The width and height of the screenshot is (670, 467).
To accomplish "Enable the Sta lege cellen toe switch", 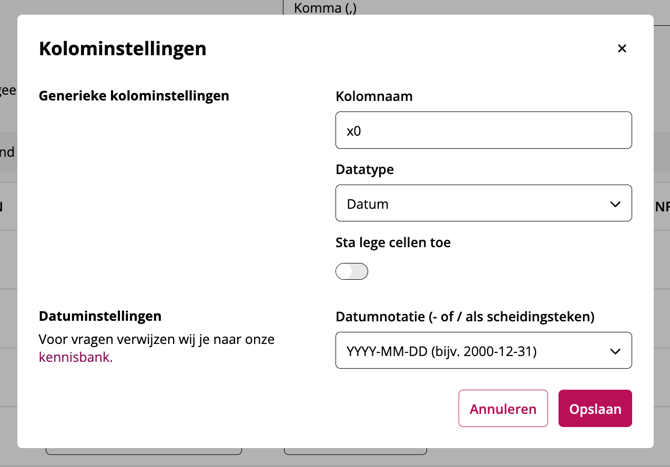I will pyautogui.click(x=352, y=271).
